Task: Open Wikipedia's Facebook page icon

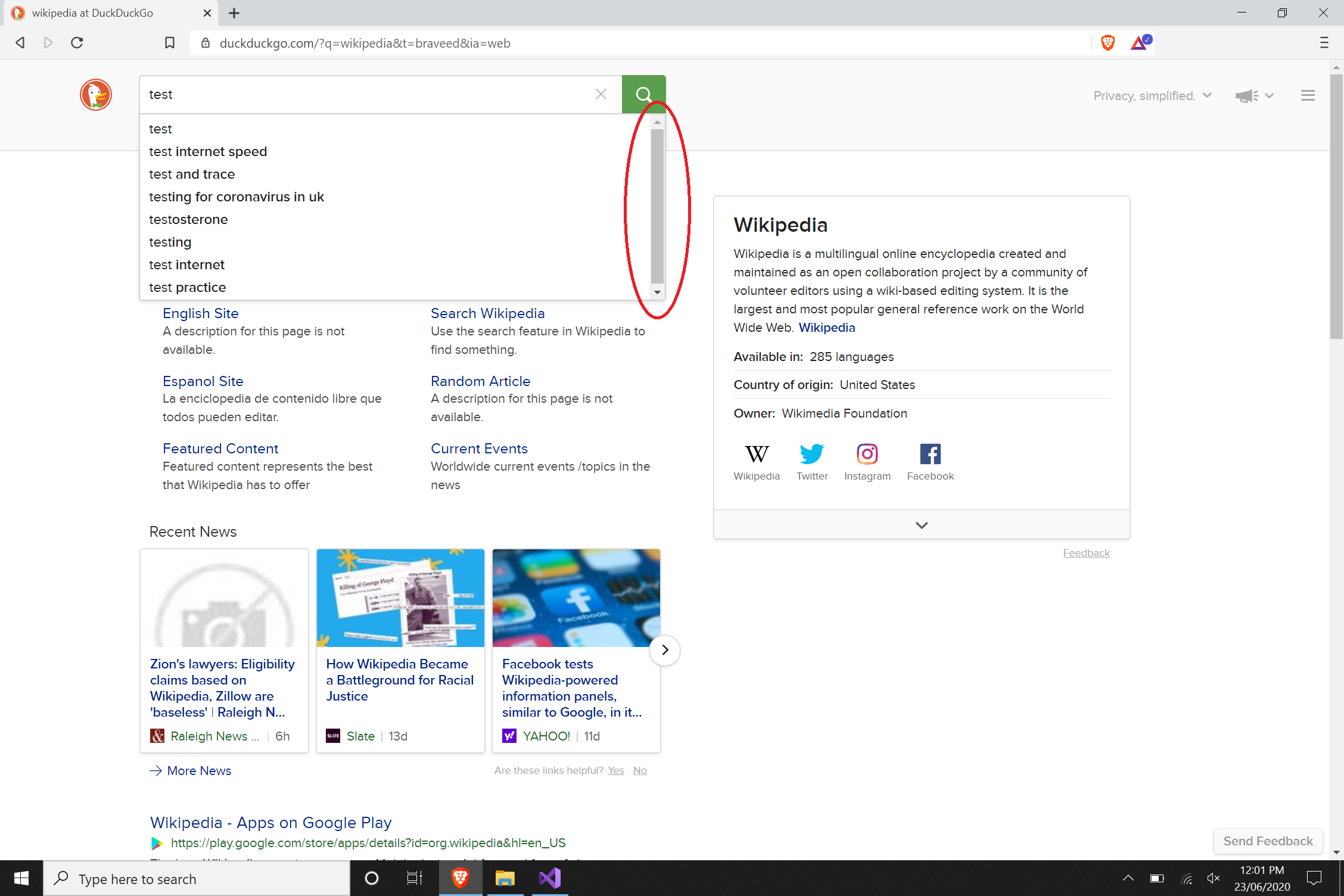Action: pyautogui.click(x=929, y=453)
